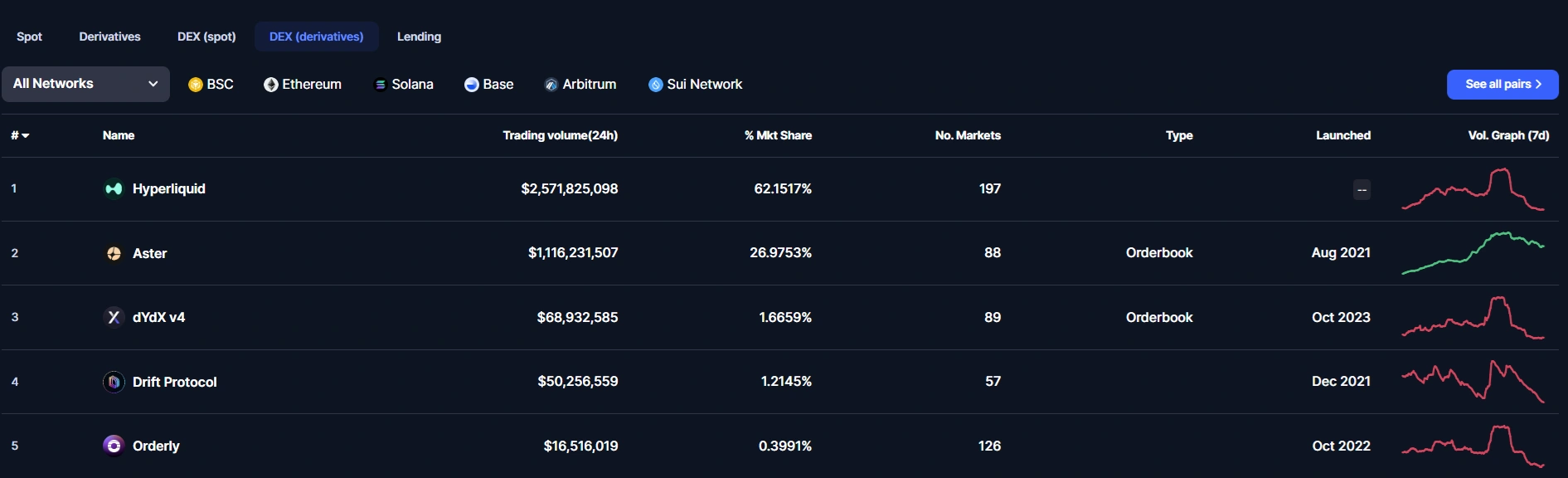Click the Hyperliquid logo icon
Image resolution: width=1568 pixels, height=478 pixels.
point(114,189)
